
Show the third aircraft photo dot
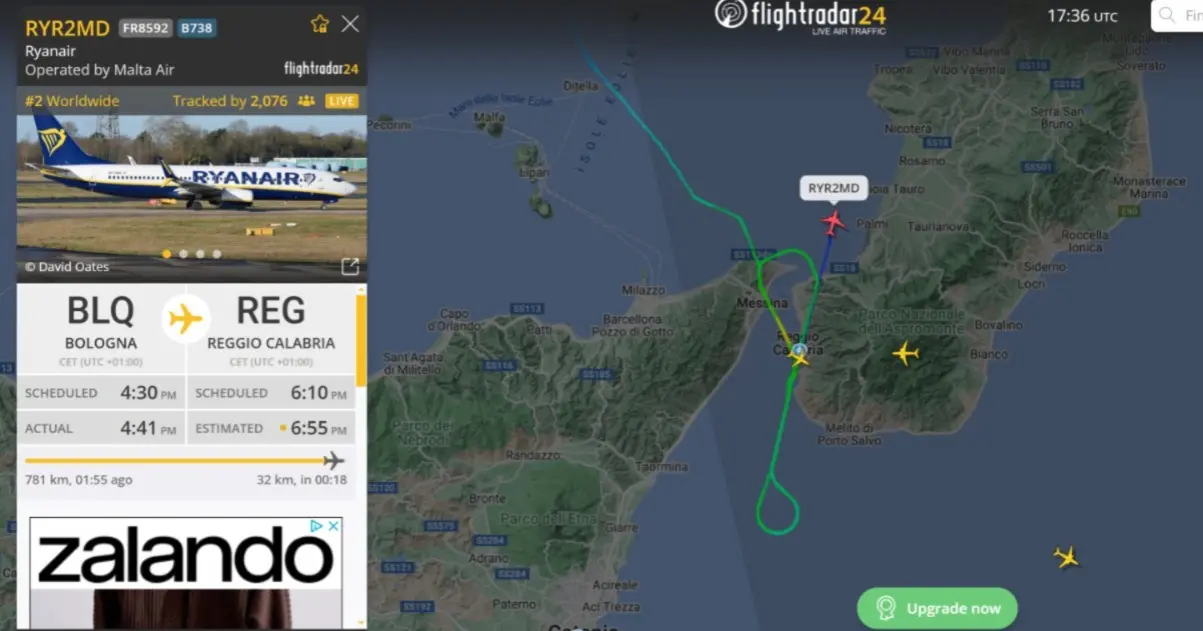pos(200,254)
